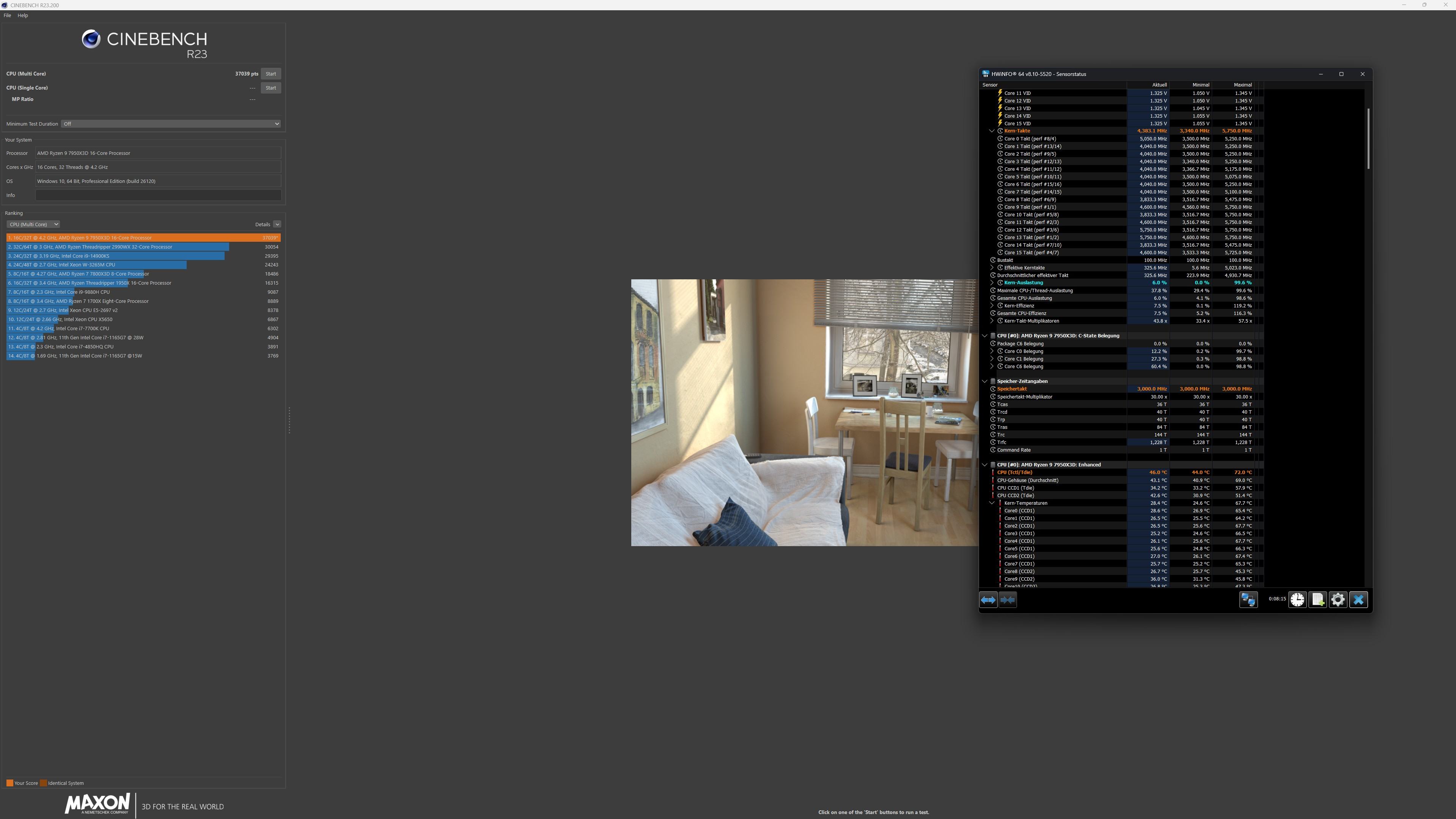Reset sensor min/max with the clock icon
The width and height of the screenshot is (1456, 819).
[1297, 600]
